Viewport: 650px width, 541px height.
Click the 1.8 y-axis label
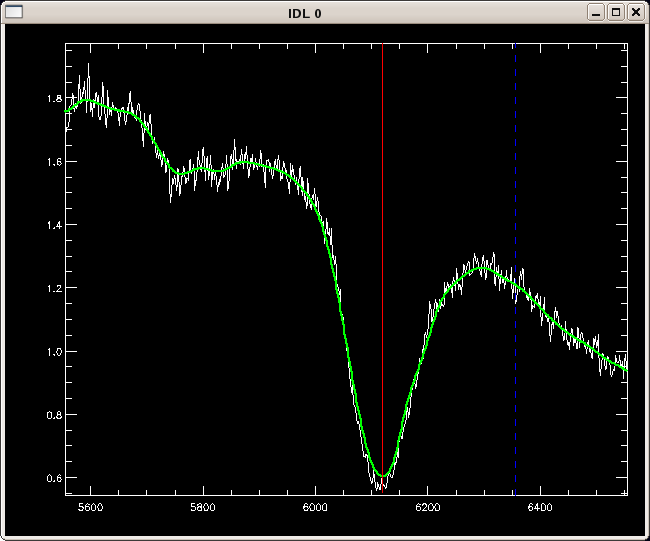[x=54, y=99]
